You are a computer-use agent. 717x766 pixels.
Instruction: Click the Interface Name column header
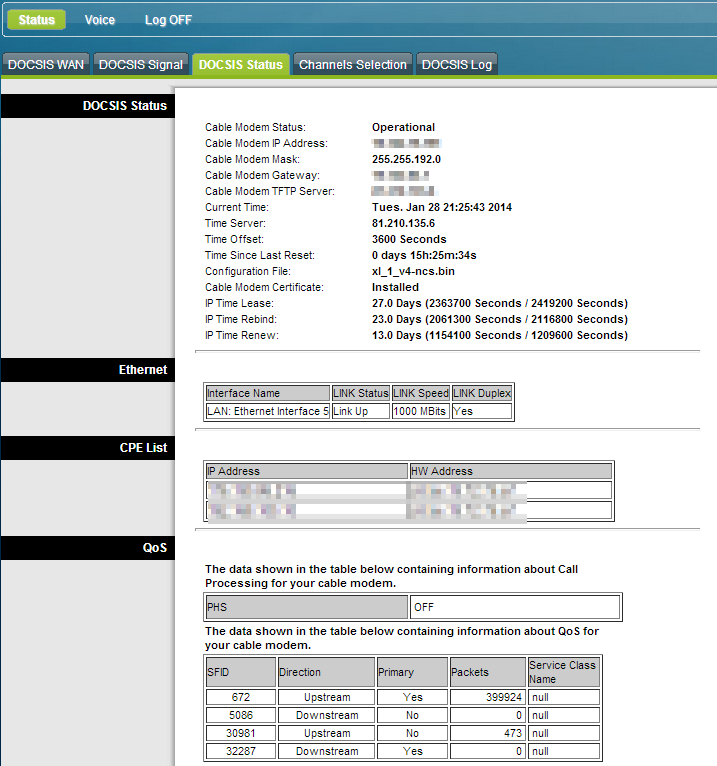(x=267, y=394)
